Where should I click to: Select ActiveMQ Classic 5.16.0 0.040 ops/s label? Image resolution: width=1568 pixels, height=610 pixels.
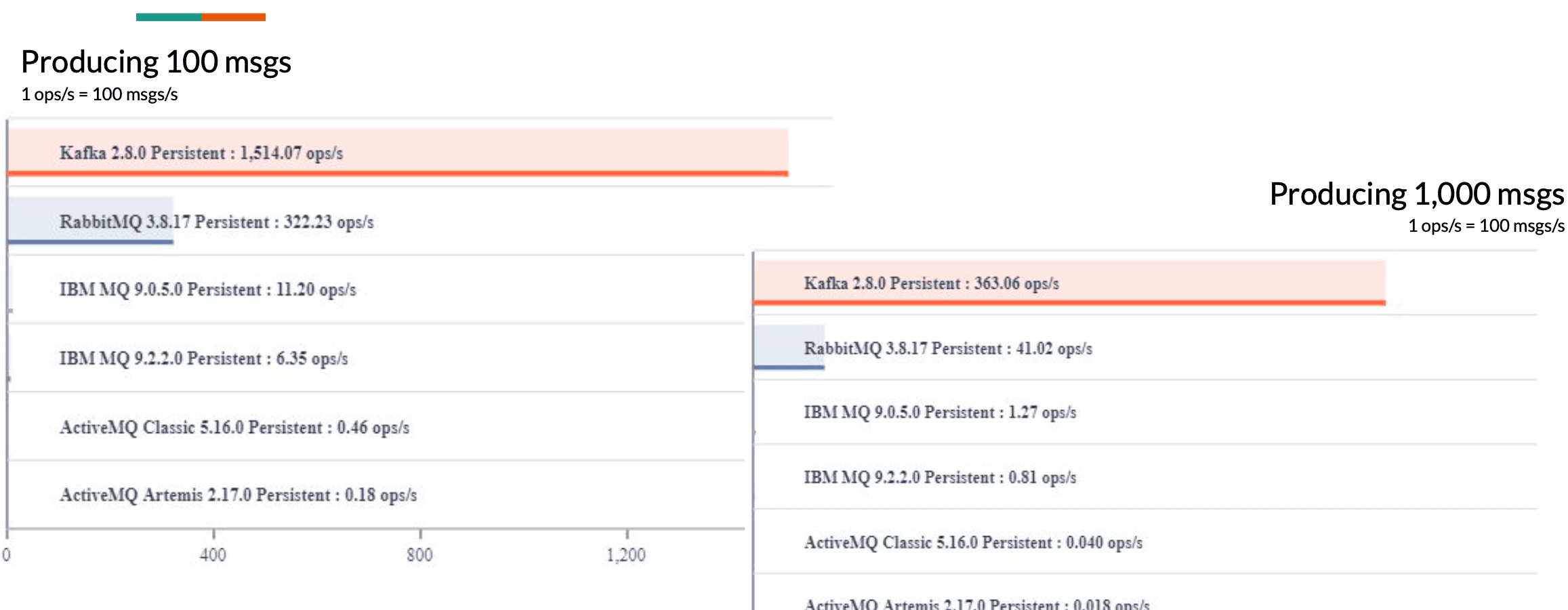(973, 542)
